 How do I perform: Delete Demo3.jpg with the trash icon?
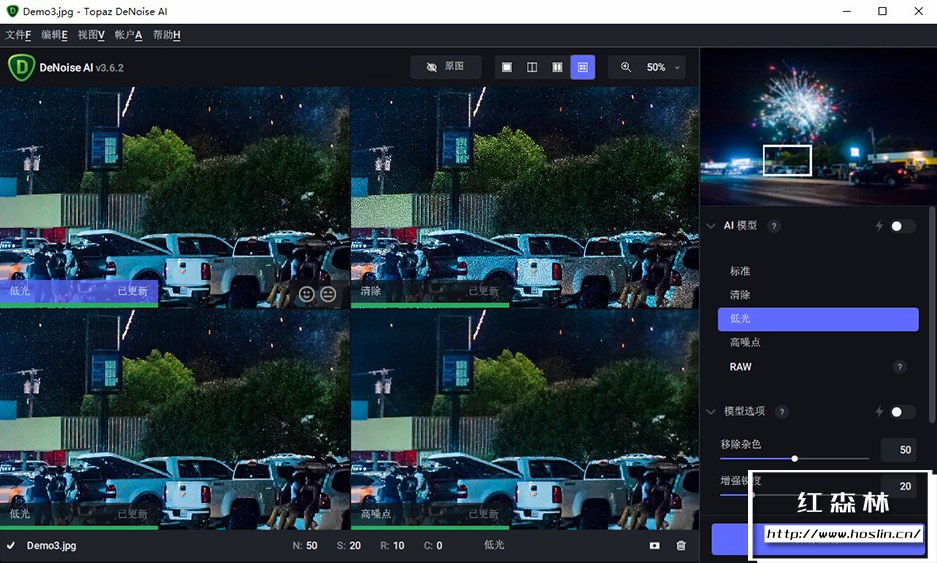coord(681,546)
